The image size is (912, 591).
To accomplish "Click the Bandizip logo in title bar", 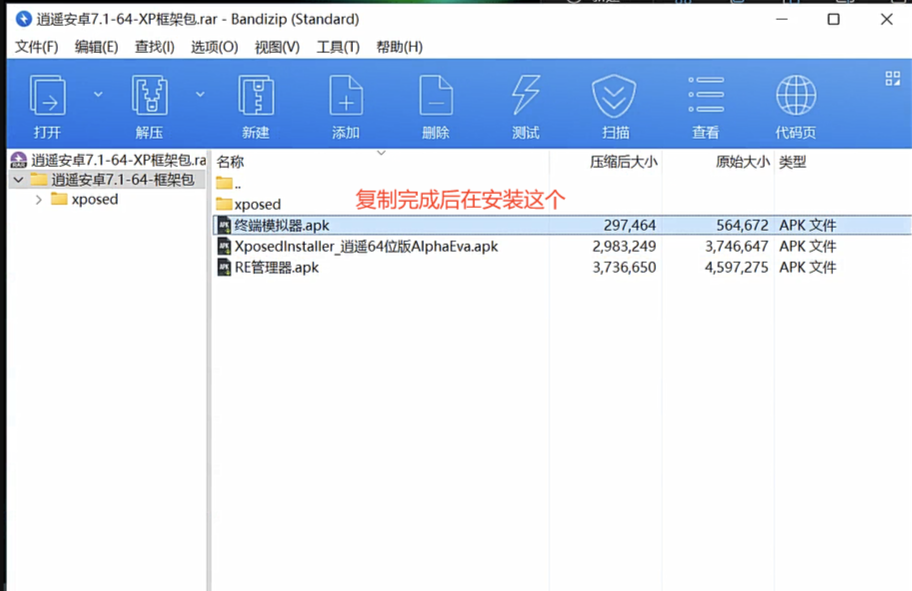I will [23, 19].
